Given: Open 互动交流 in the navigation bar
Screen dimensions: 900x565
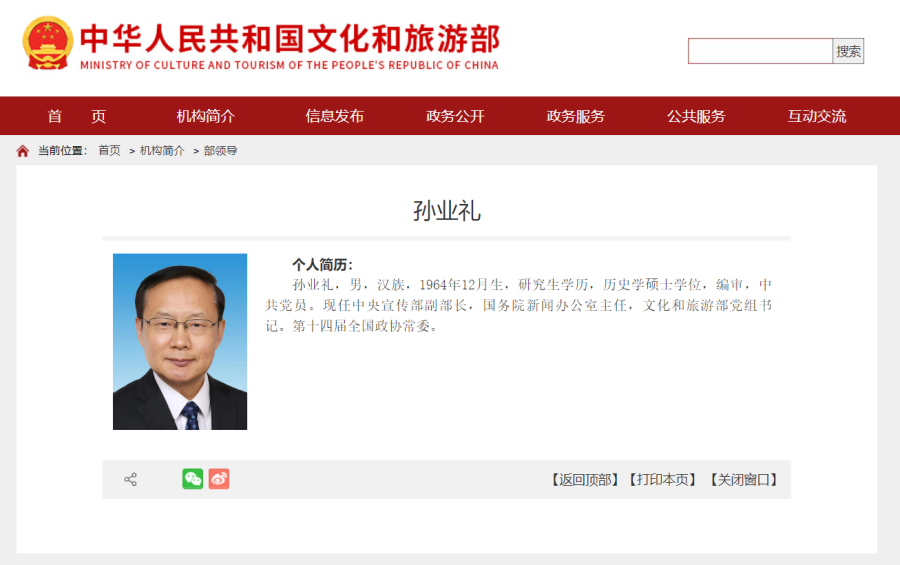Looking at the screenshot, I should (x=817, y=116).
